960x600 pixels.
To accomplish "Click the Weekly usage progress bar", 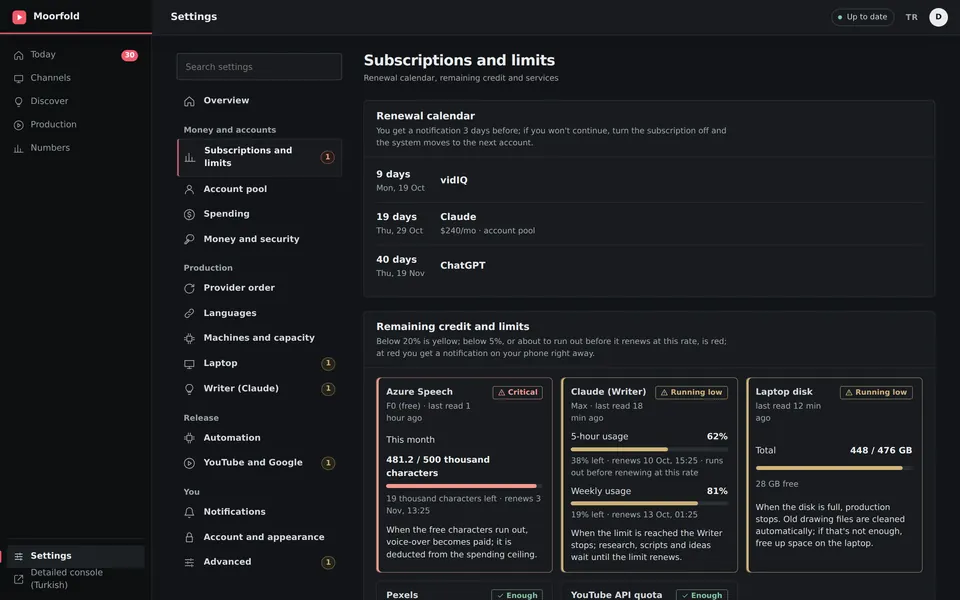I will click(x=649, y=503).
